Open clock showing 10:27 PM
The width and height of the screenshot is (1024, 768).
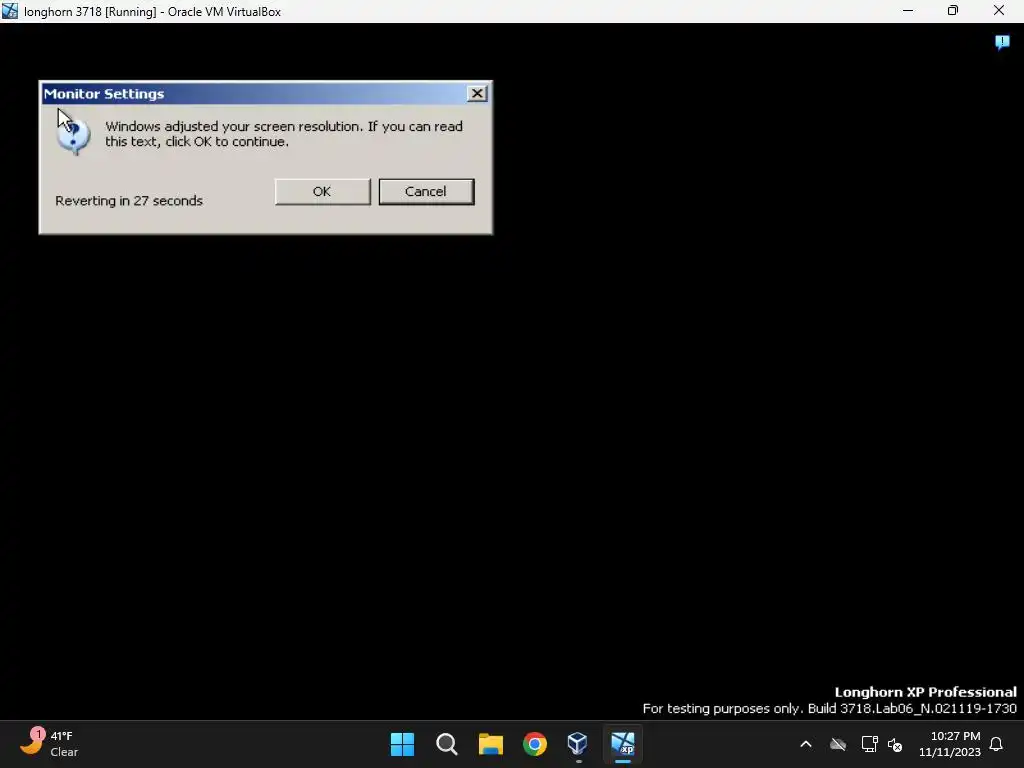950,744
